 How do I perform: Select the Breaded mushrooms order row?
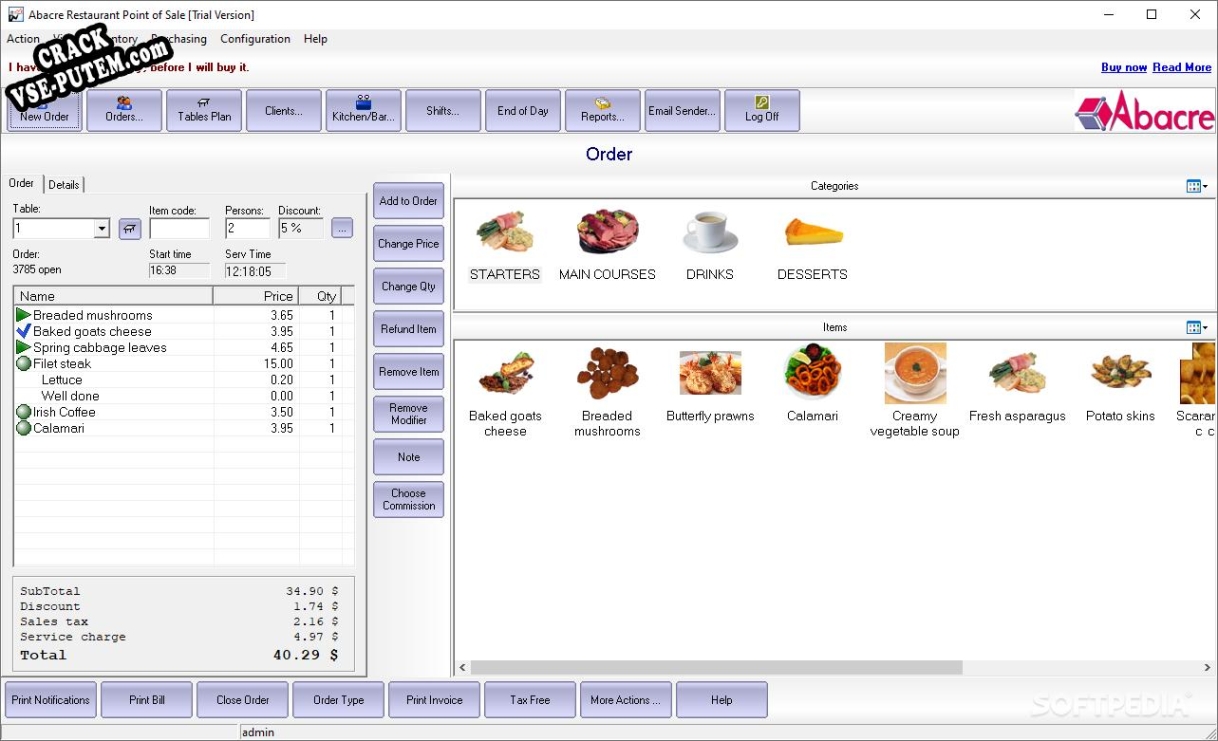click(x=184, y=315)
